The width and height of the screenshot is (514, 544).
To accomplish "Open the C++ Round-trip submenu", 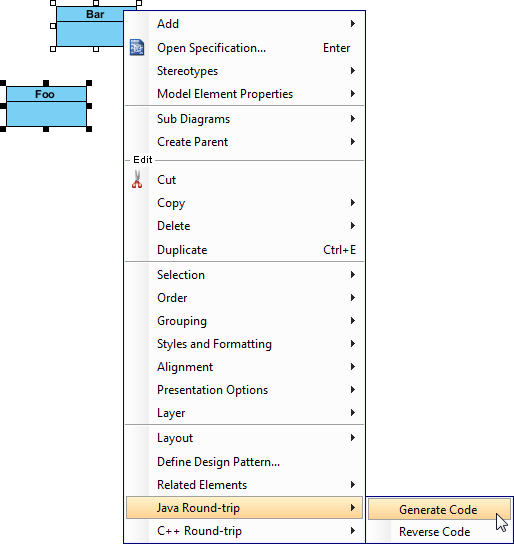I will tap(244, 531).
